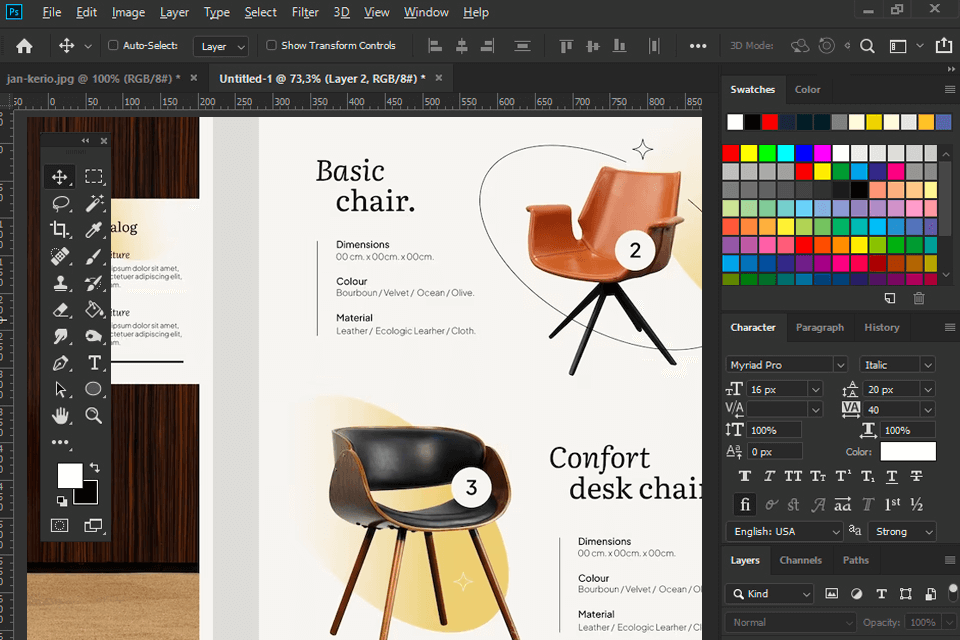Select the Clone Stamp tool

tap(60, 283)
